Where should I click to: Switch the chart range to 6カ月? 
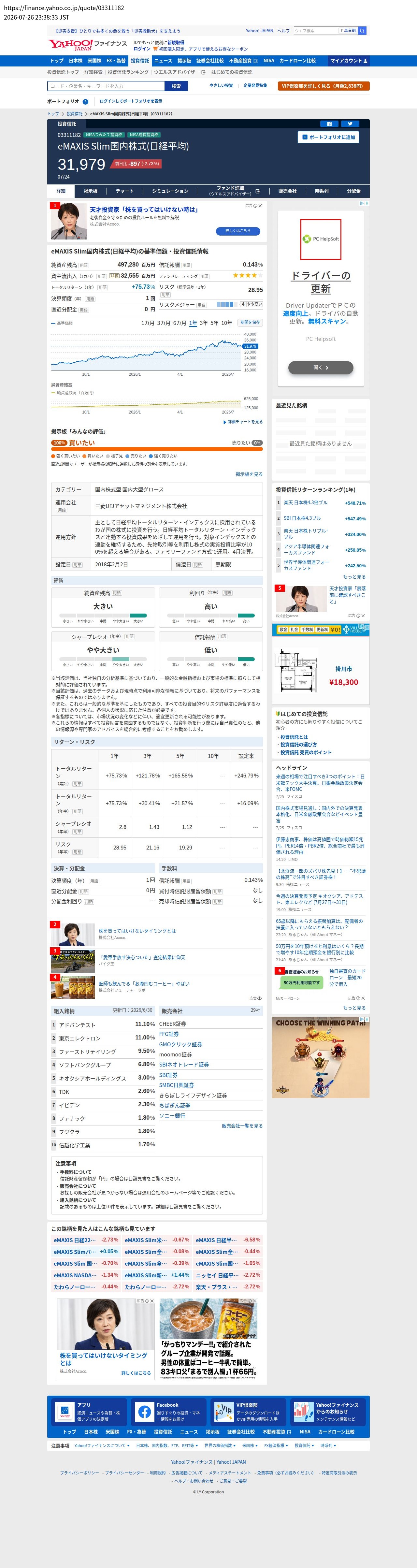pos(180,323)
